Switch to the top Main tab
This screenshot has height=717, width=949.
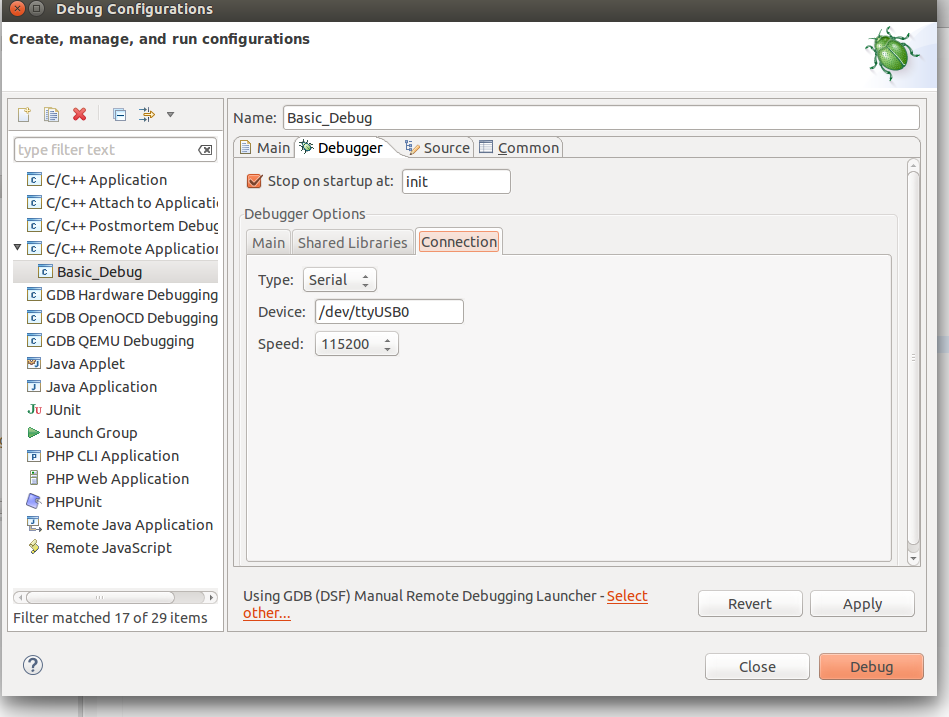(265, 148)
